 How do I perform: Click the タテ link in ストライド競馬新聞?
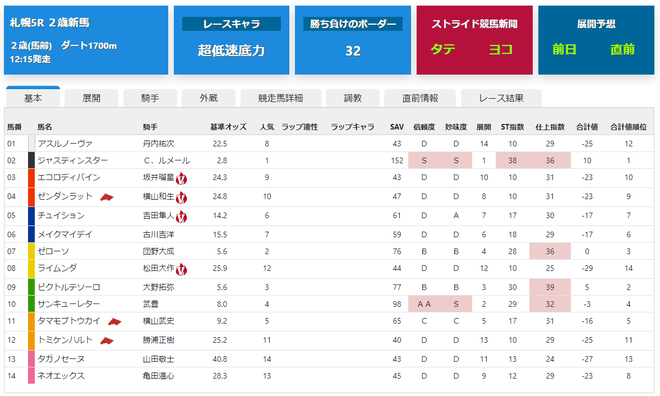[443, 49]
